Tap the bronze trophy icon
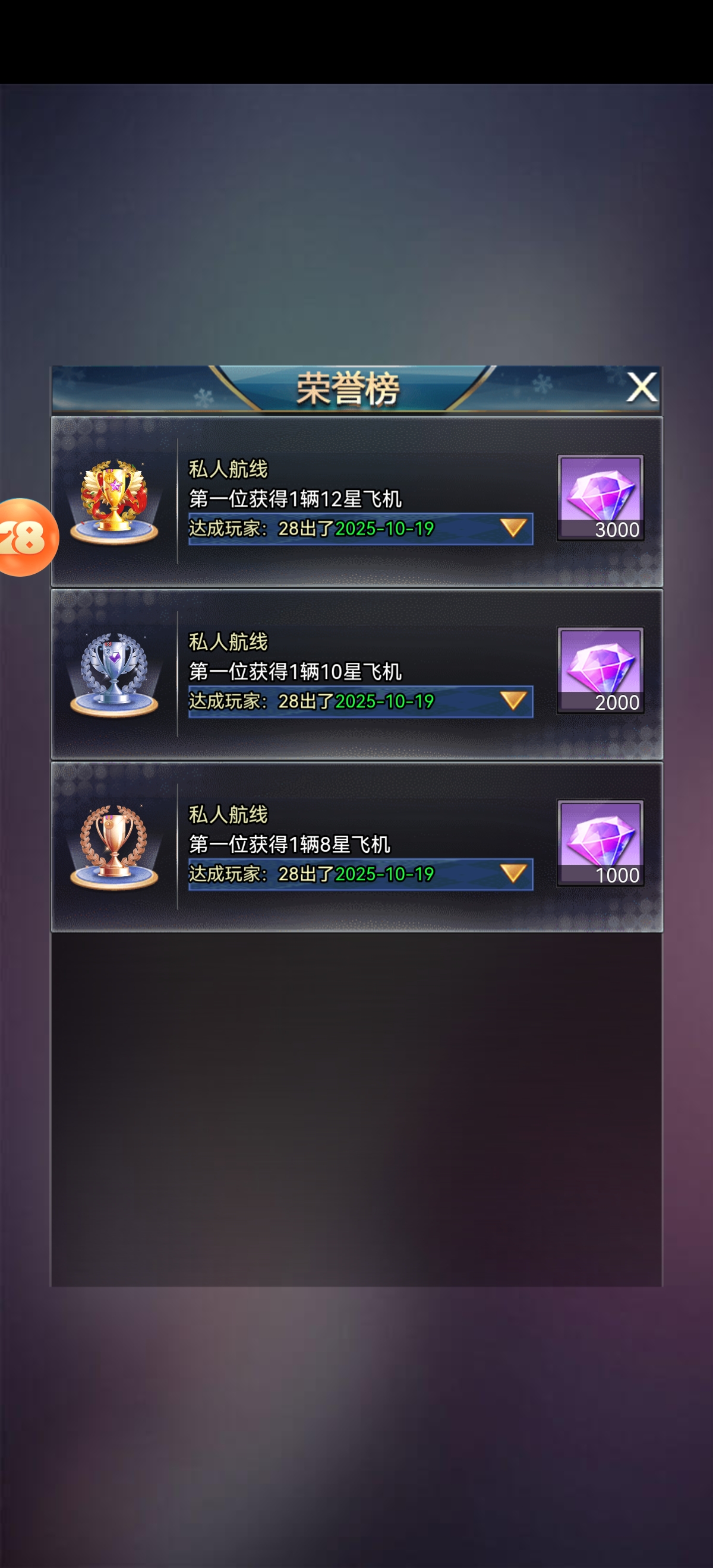 point(115,848)
